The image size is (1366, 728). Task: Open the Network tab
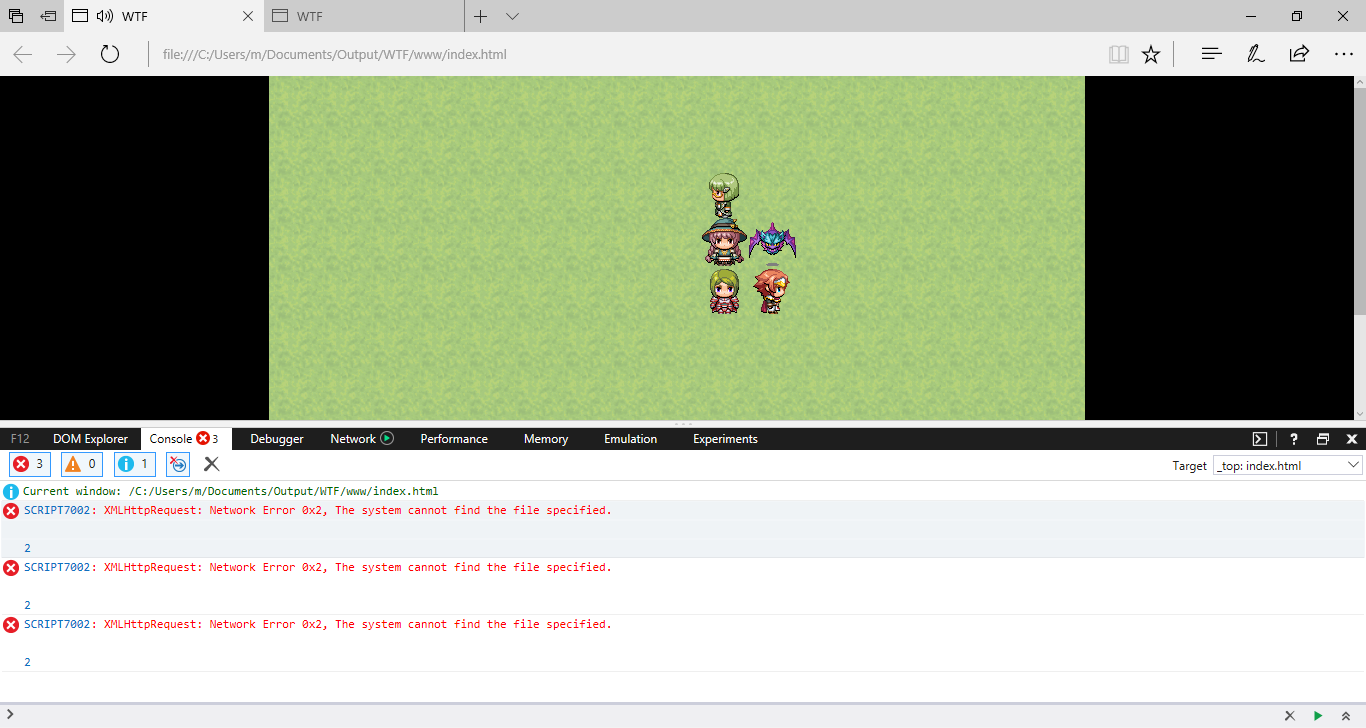coord(353,439)
